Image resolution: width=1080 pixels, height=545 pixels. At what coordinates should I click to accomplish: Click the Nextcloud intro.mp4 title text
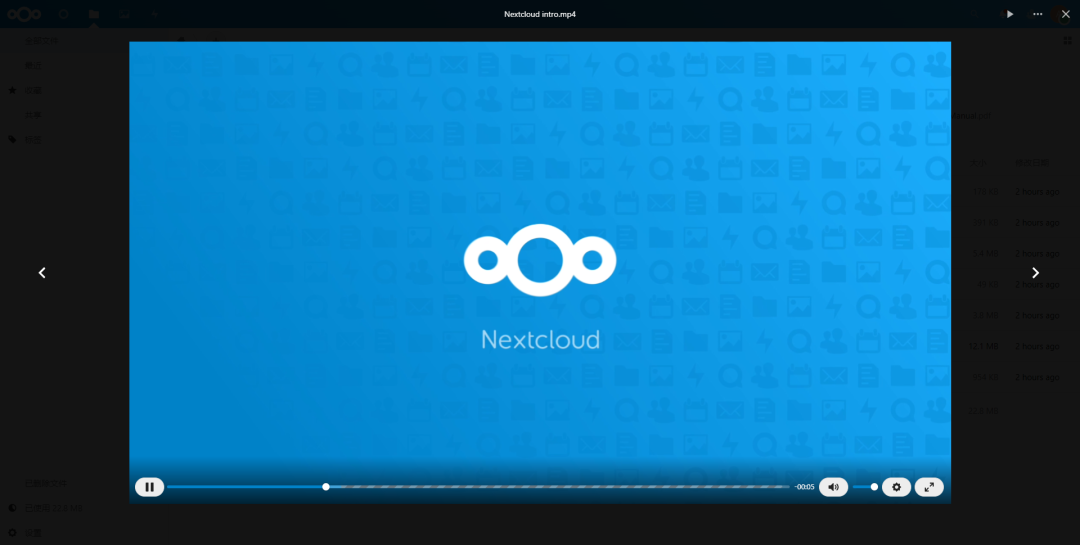[x=540, y=14]
